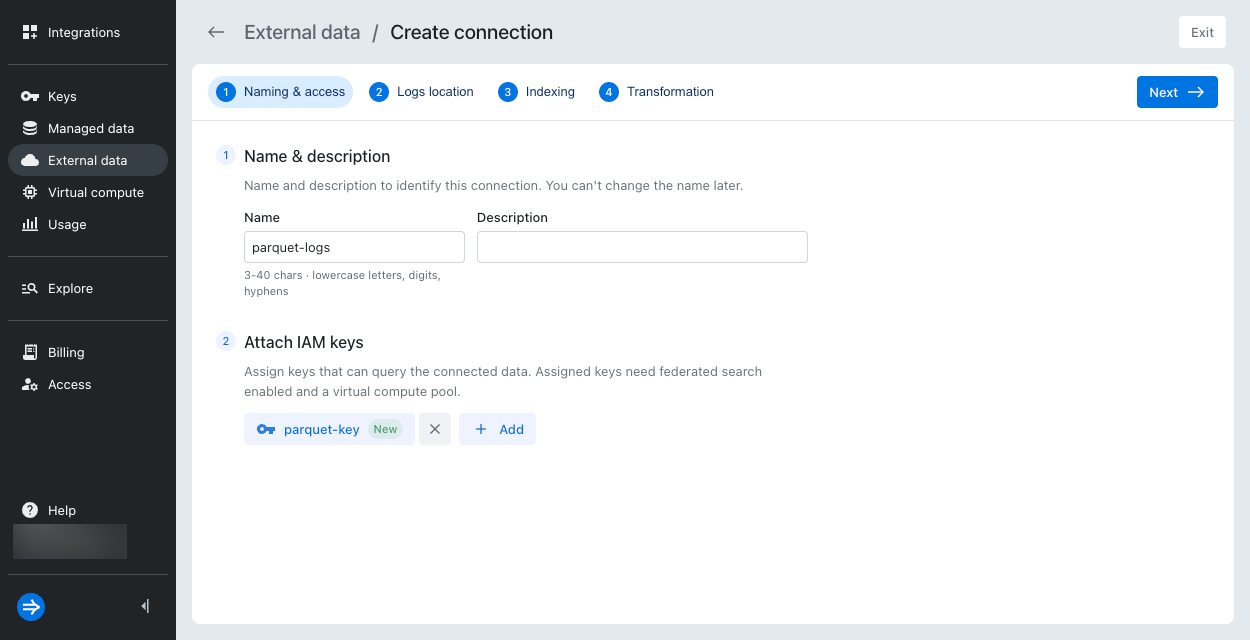The width and height of the screenshot is (1250, 640).
Task: Click Next to continue
Action: [x=1177, y=92]
